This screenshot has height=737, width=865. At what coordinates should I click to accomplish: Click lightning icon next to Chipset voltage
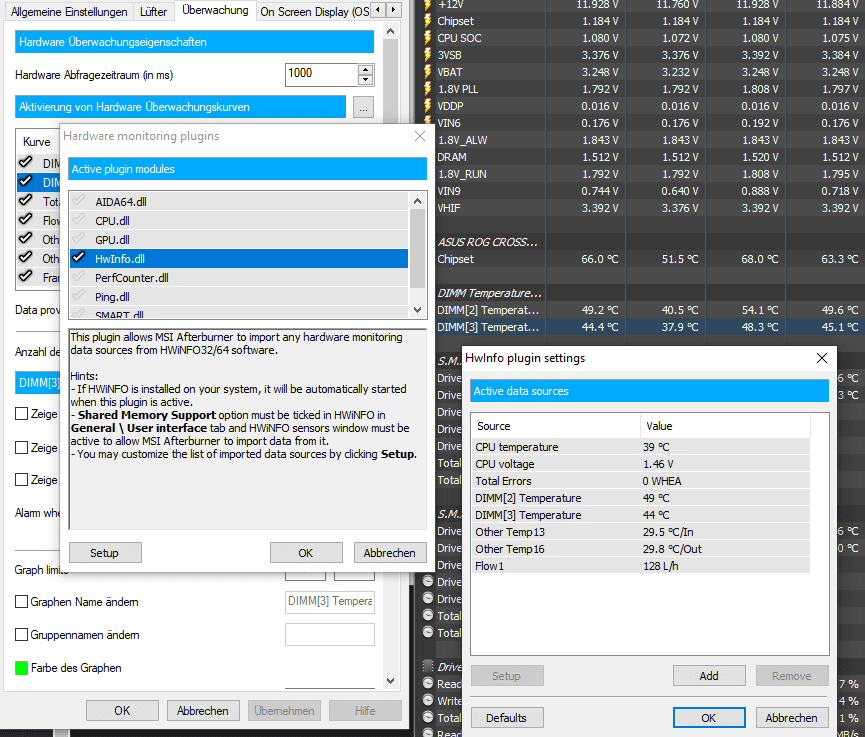coord(427,21)
